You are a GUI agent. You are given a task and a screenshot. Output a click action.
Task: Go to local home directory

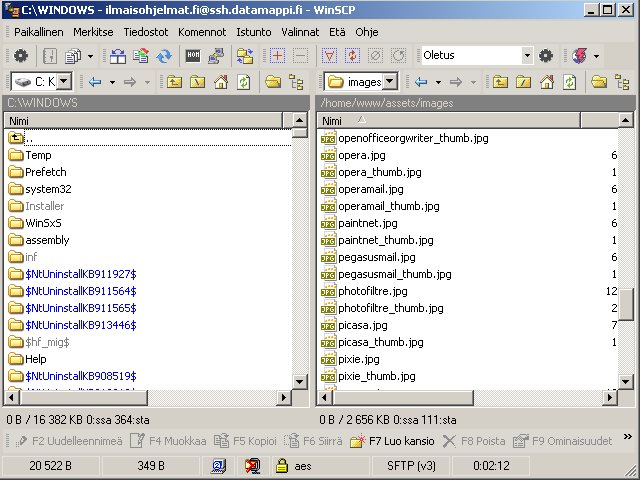(x=221, y=82)
